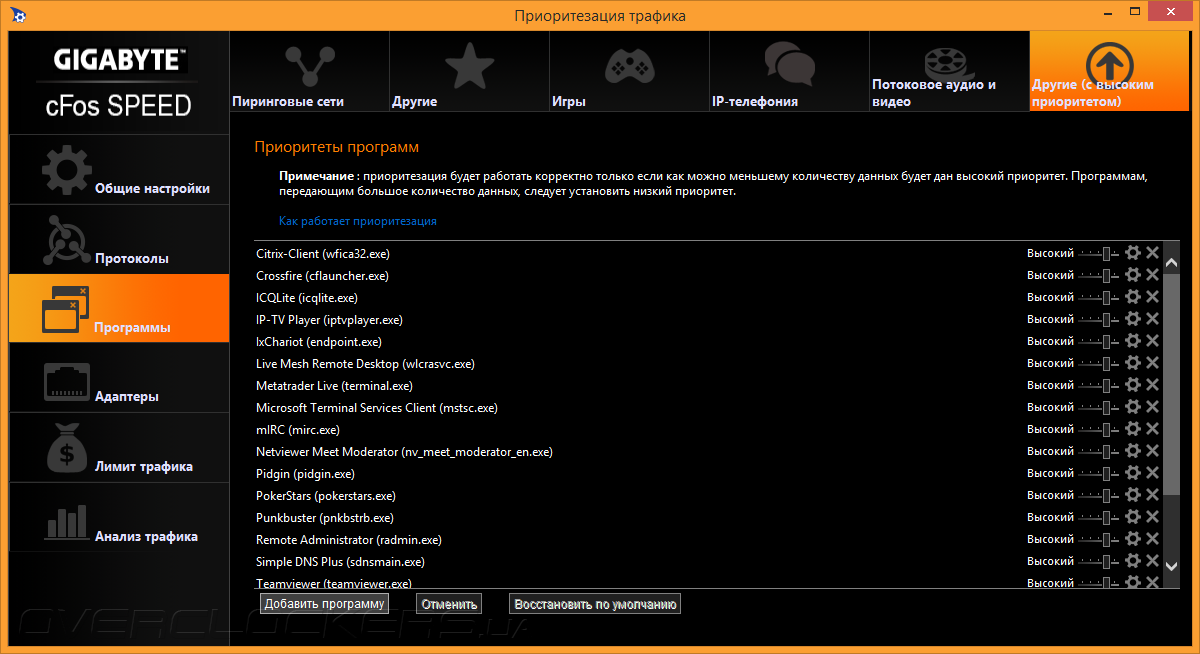The image size is (1200, 654).
Task: Open Как работает приоритезация link
Action: click(x=357, y=221)
